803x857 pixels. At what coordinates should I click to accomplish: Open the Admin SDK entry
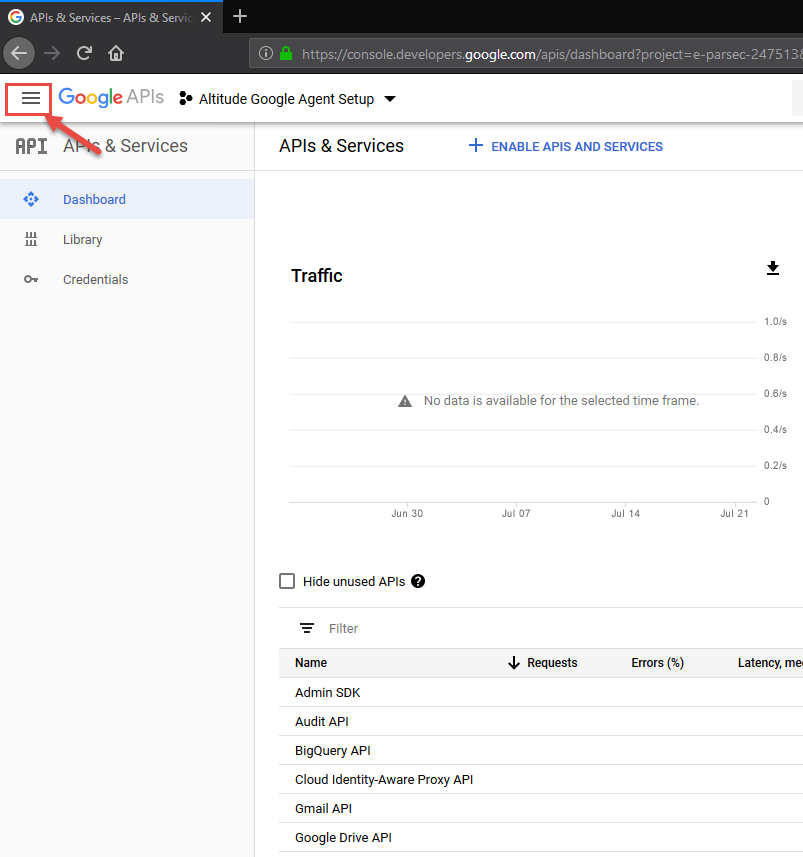(x=327, y=692)
